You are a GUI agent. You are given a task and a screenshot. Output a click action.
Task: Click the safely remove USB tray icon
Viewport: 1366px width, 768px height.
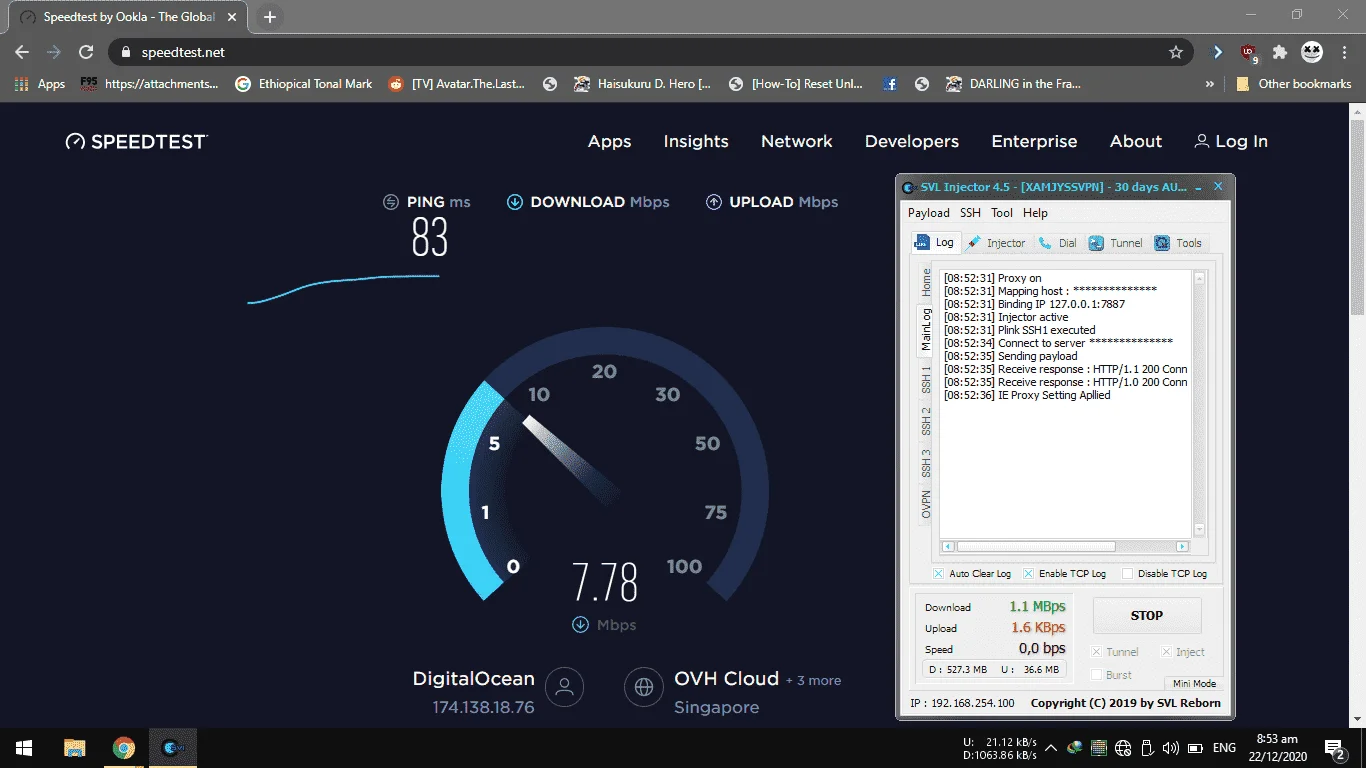(x=1147, y=748)
